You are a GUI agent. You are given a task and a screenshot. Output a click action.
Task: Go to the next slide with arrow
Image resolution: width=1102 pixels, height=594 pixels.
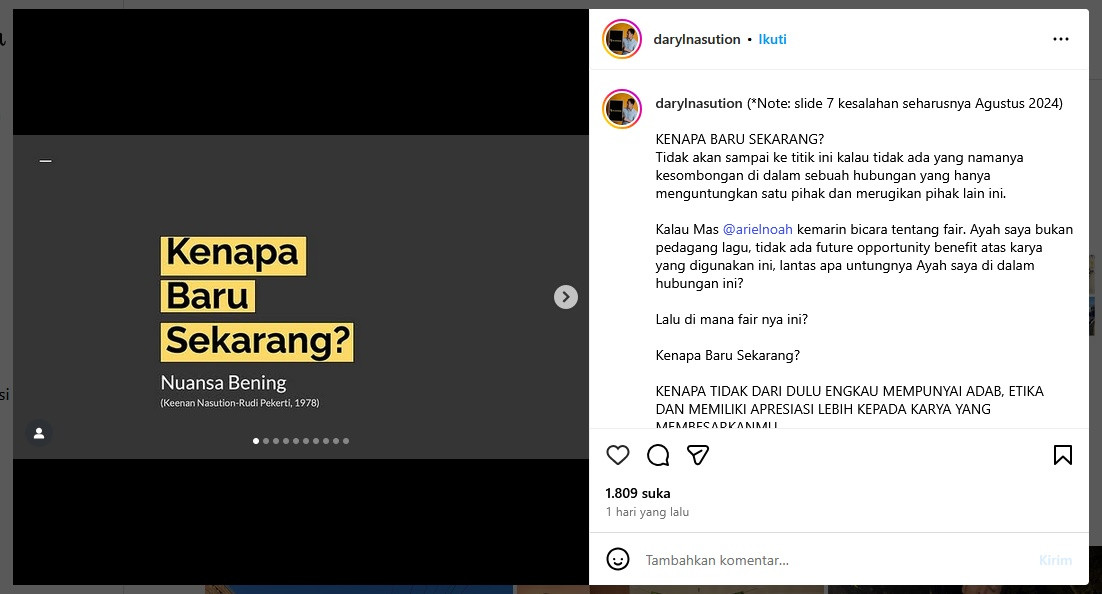tap(566, 297)
